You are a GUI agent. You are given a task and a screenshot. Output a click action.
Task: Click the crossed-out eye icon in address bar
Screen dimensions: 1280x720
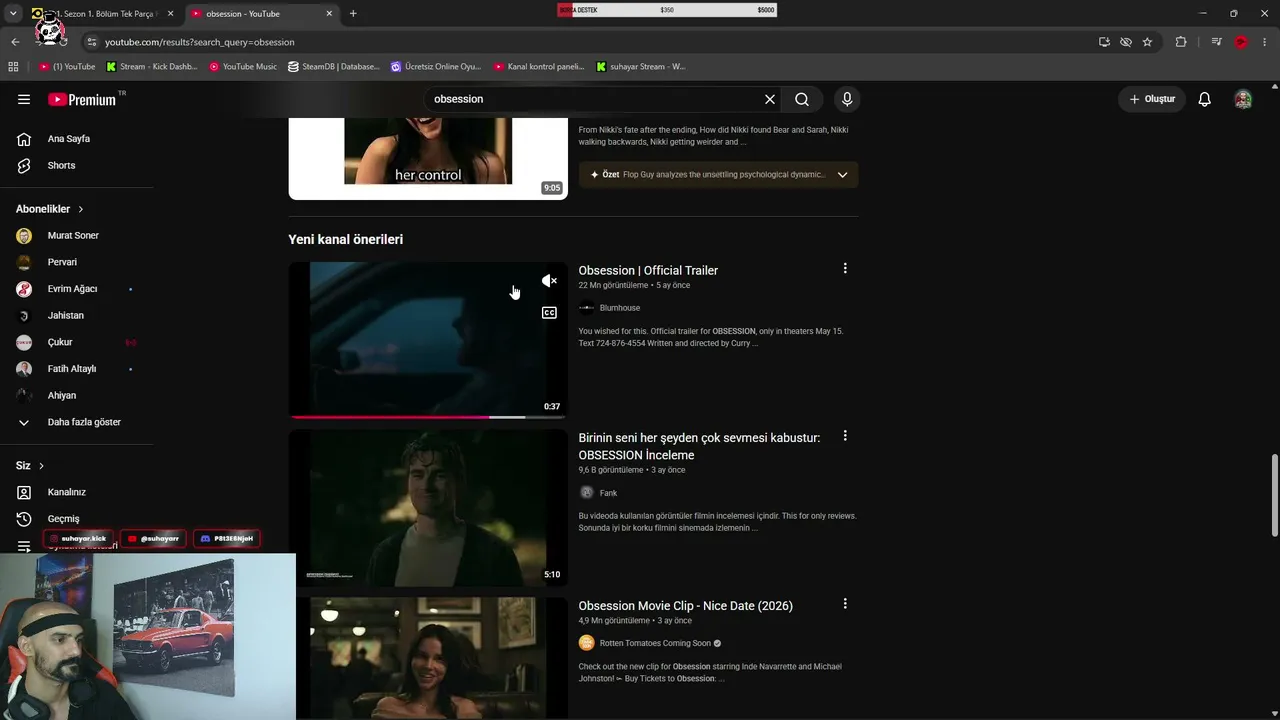coord(1126,42)
